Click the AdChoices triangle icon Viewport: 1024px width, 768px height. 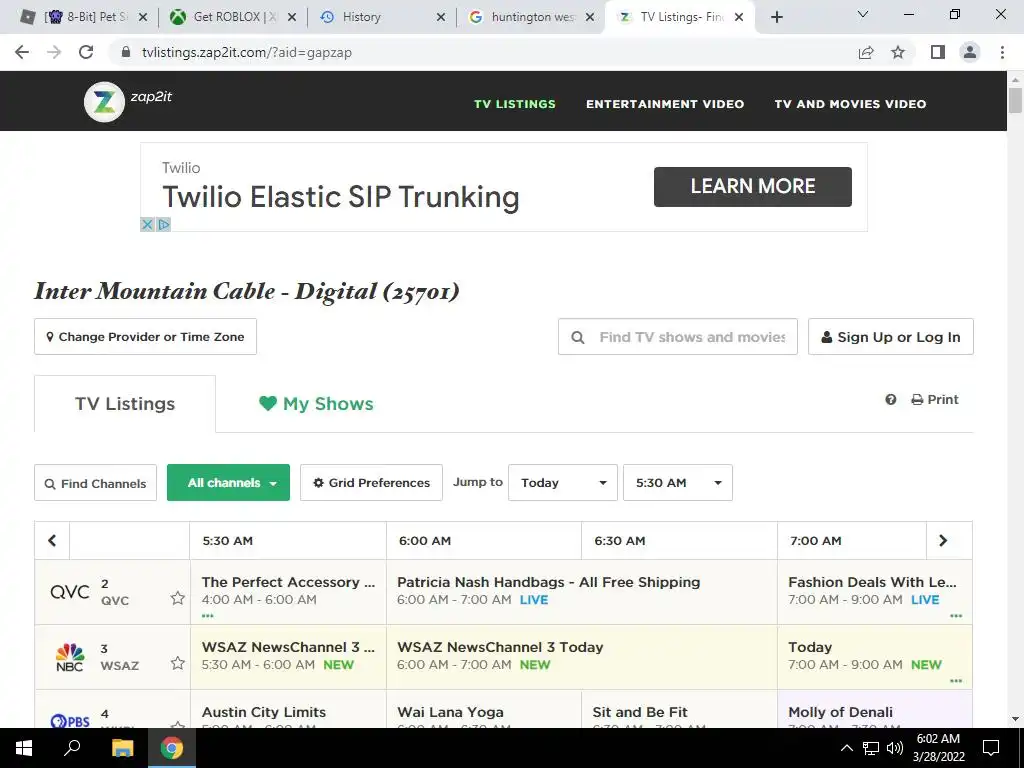(x=164, y=225)
